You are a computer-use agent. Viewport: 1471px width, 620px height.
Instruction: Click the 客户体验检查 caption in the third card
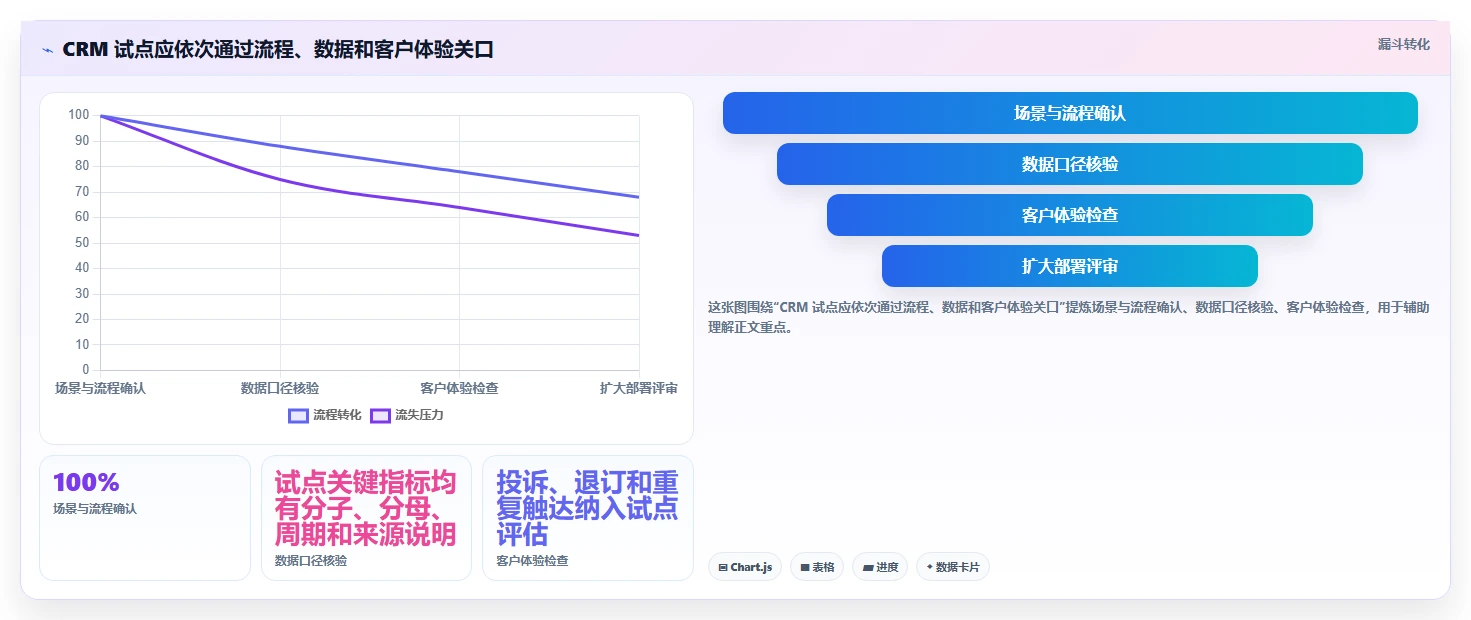click(x=532, y=561)
